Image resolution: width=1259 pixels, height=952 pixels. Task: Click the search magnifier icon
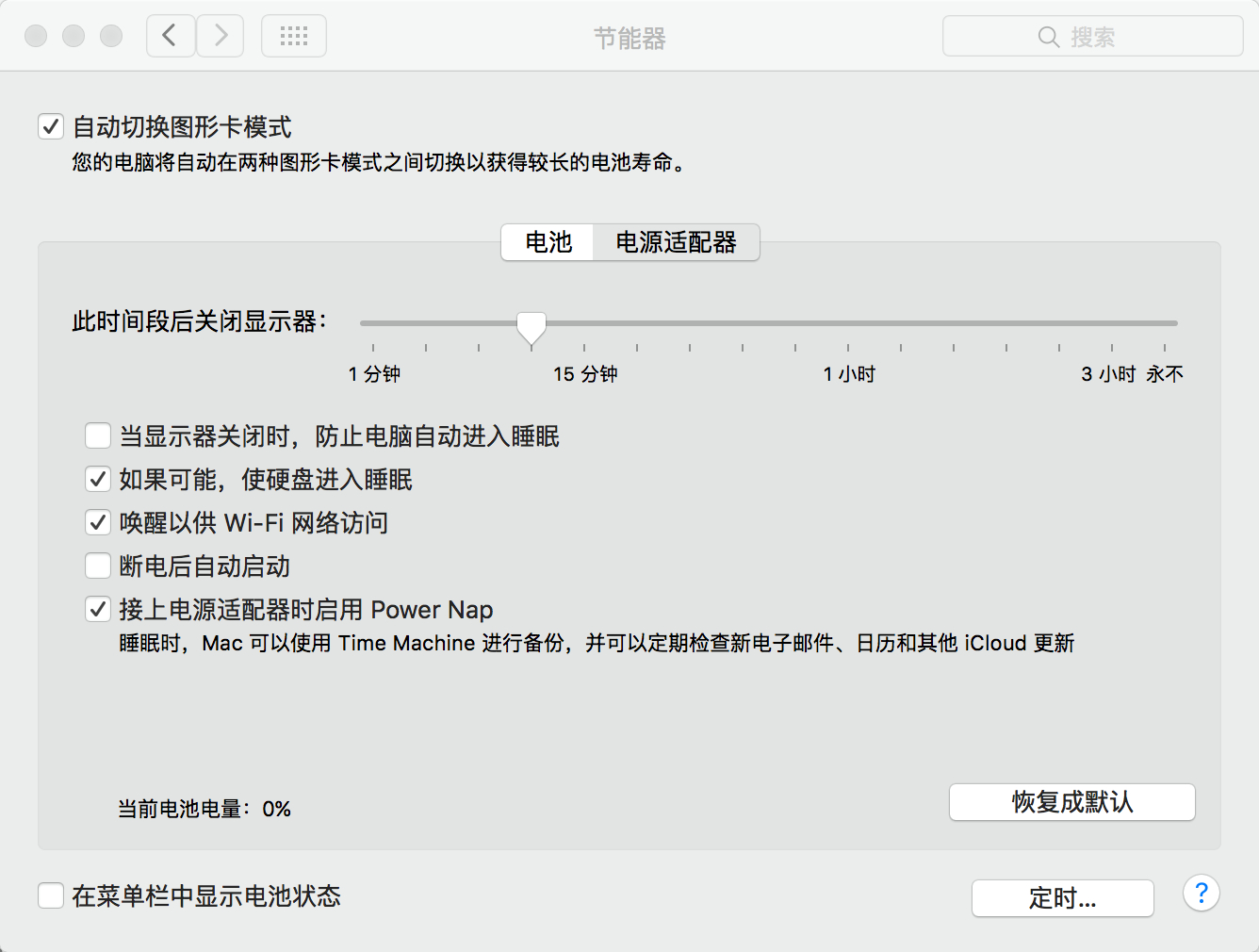tap(1048, 37)
